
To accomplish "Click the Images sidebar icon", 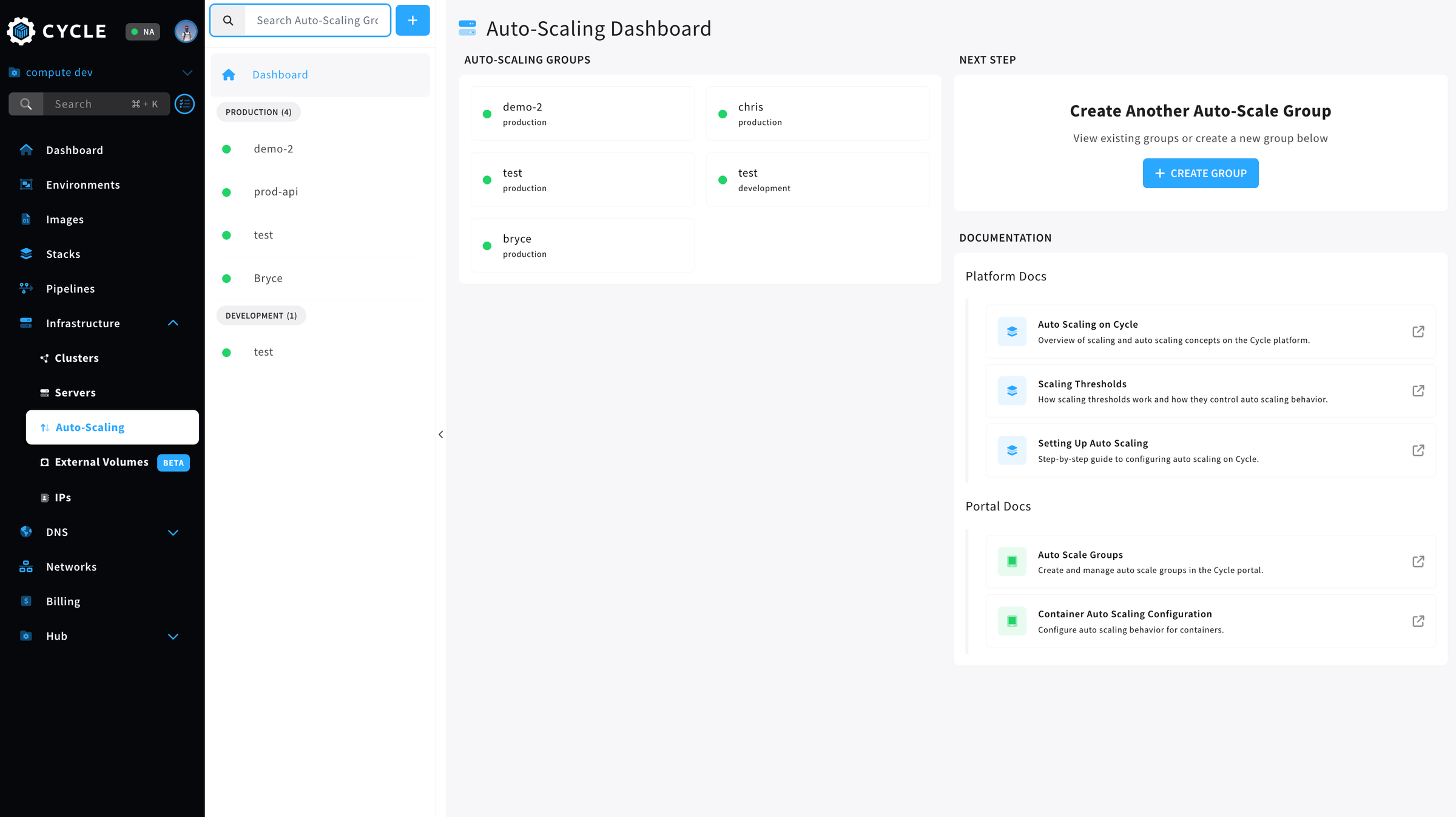I will pos(26,219).
